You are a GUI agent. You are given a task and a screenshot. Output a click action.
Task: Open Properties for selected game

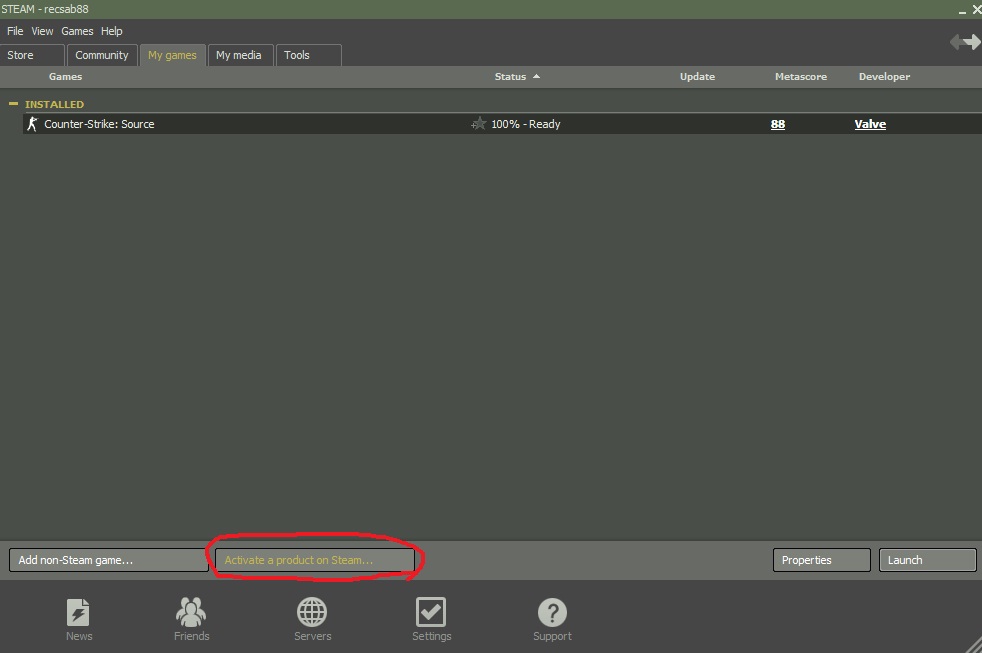[821, 560]
